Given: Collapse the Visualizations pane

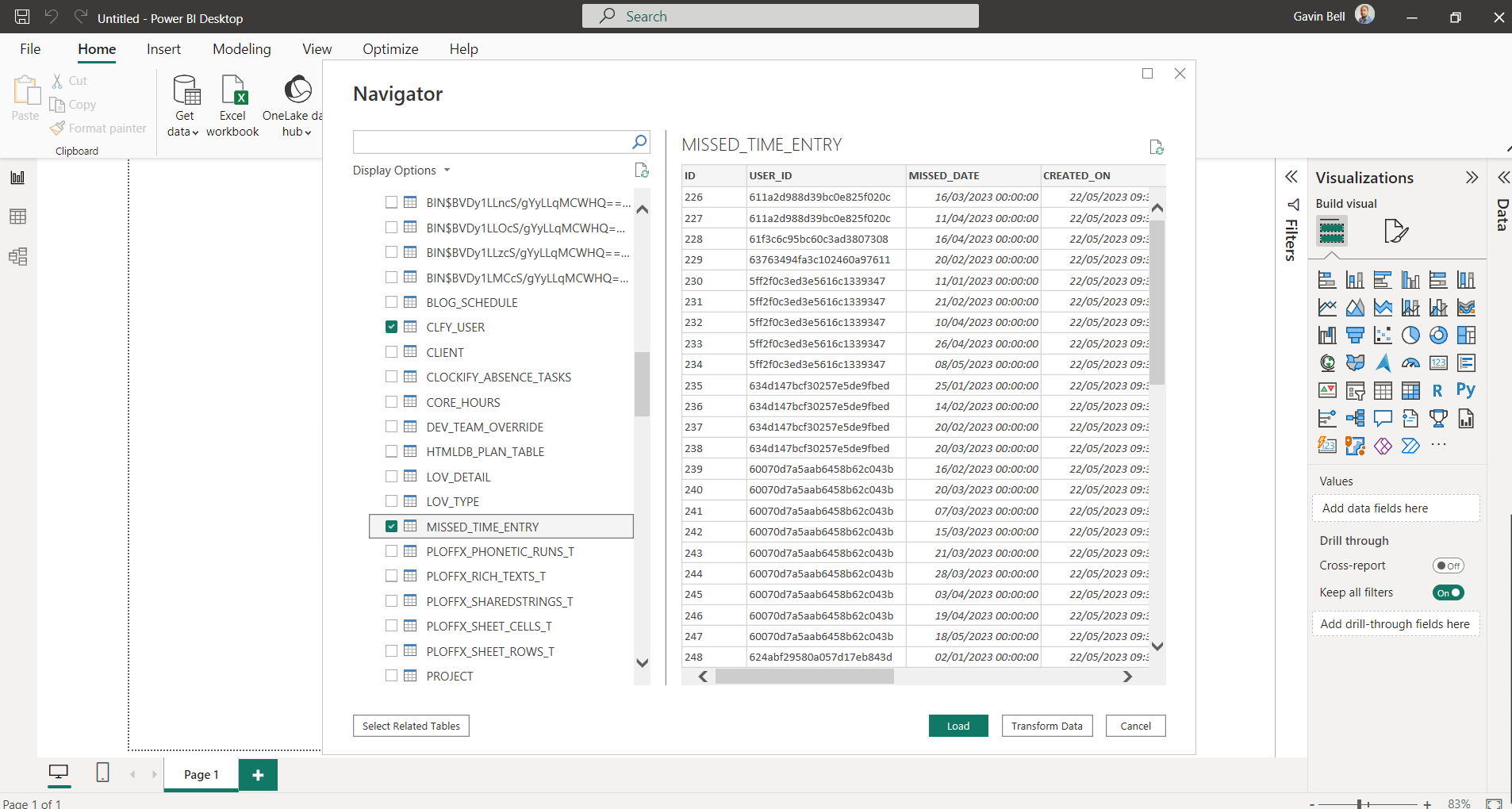Looking at the screenshot, I should point(1473,178).
